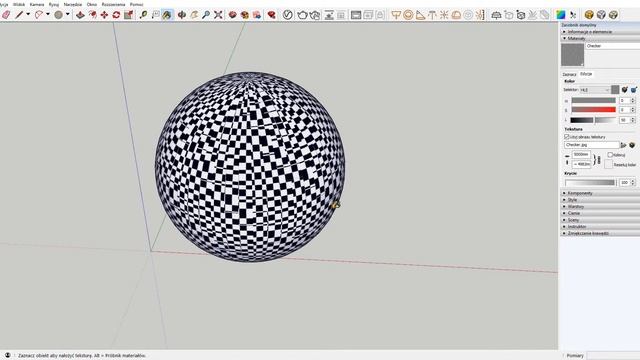Screen dimensions: 640x360
Task: Click the Krycie opacity slider
Action: tap(590, 182)
